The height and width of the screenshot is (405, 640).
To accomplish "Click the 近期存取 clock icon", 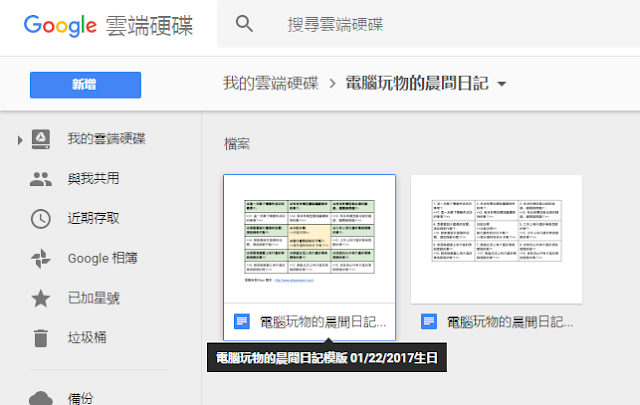I will (x=41, y=219).
